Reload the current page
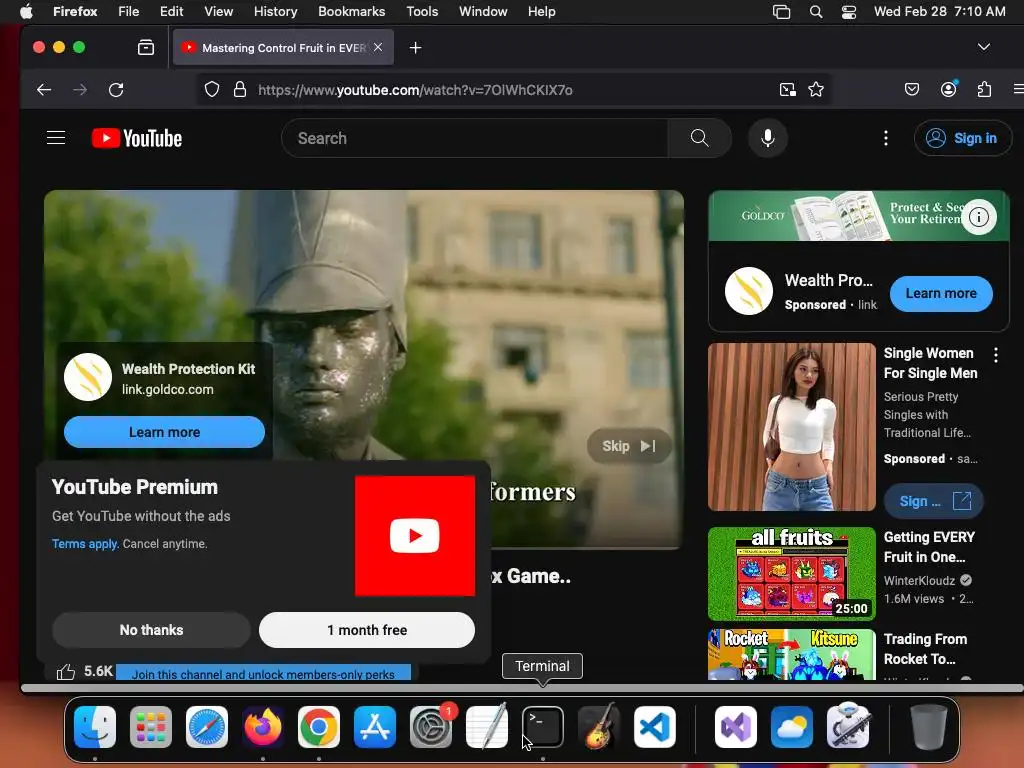 point(116,89)
